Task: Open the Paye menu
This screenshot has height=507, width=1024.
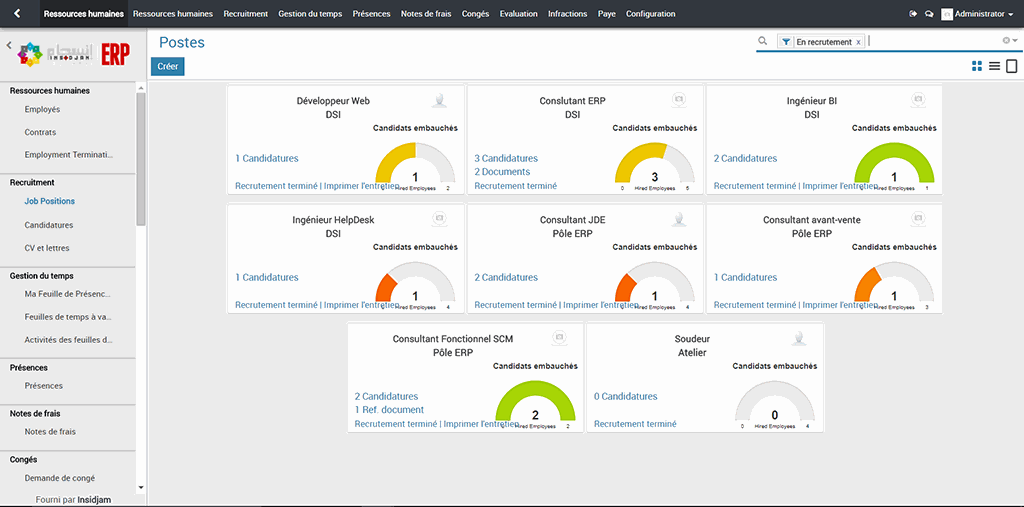Action: coord(606,14)
